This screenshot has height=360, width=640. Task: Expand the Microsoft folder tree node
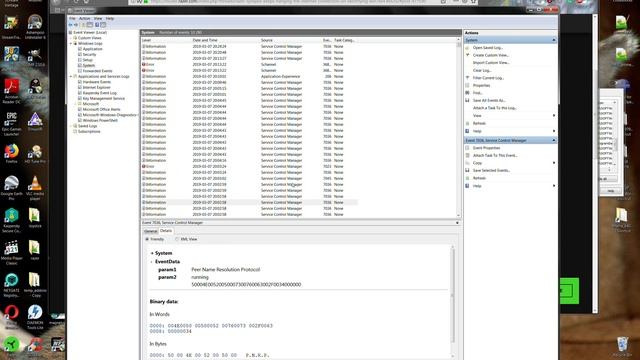click(76, 104)
